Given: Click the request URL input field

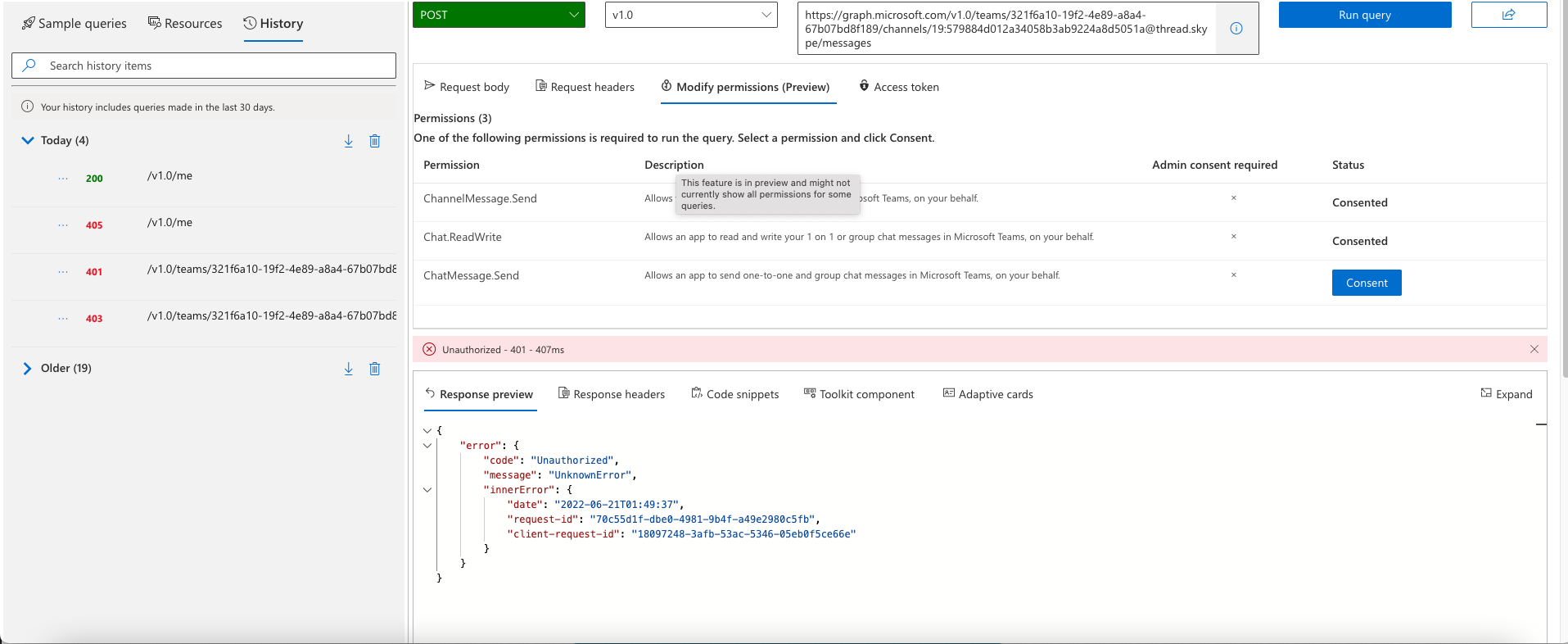Looking at the screenshot, I should [1006, 29].
